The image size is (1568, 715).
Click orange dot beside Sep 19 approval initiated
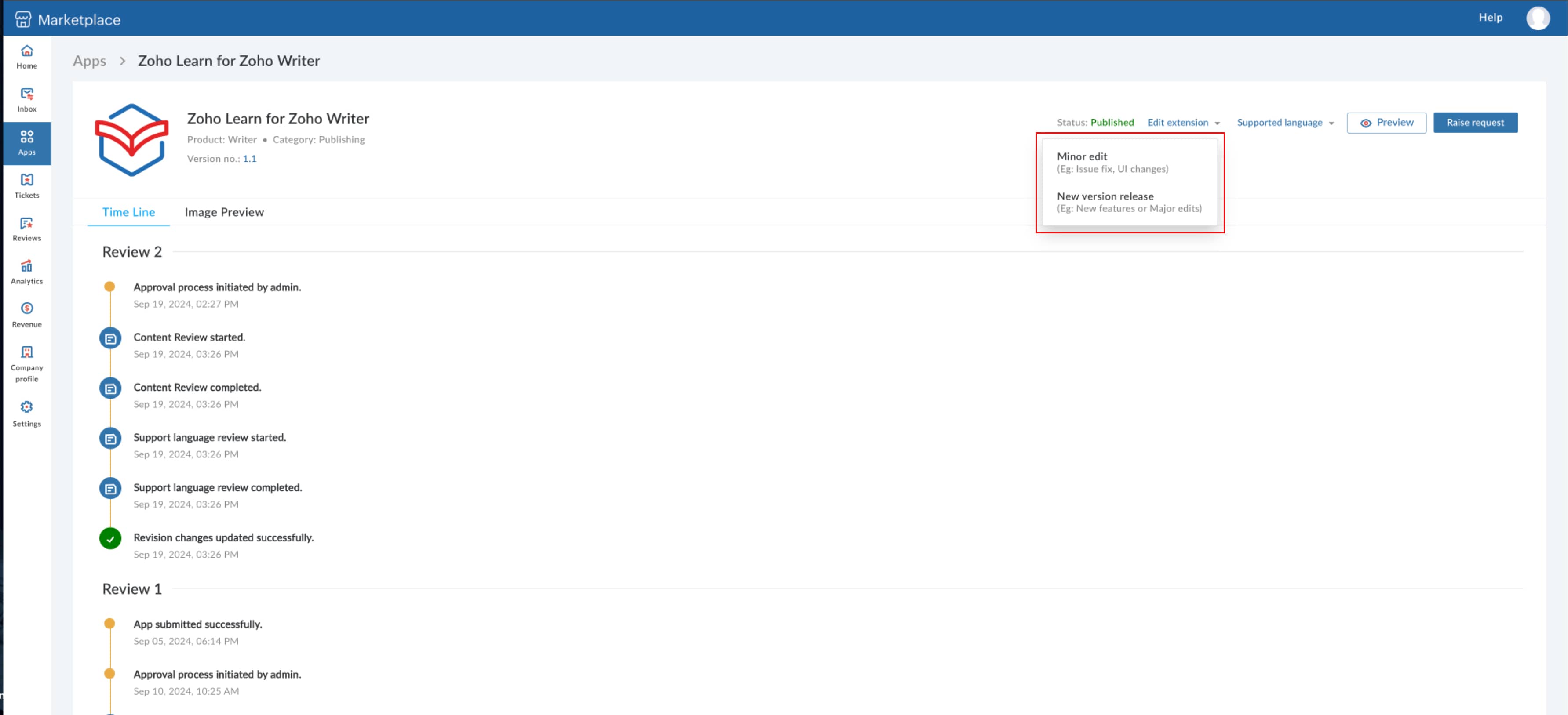[x=109, y=287]
